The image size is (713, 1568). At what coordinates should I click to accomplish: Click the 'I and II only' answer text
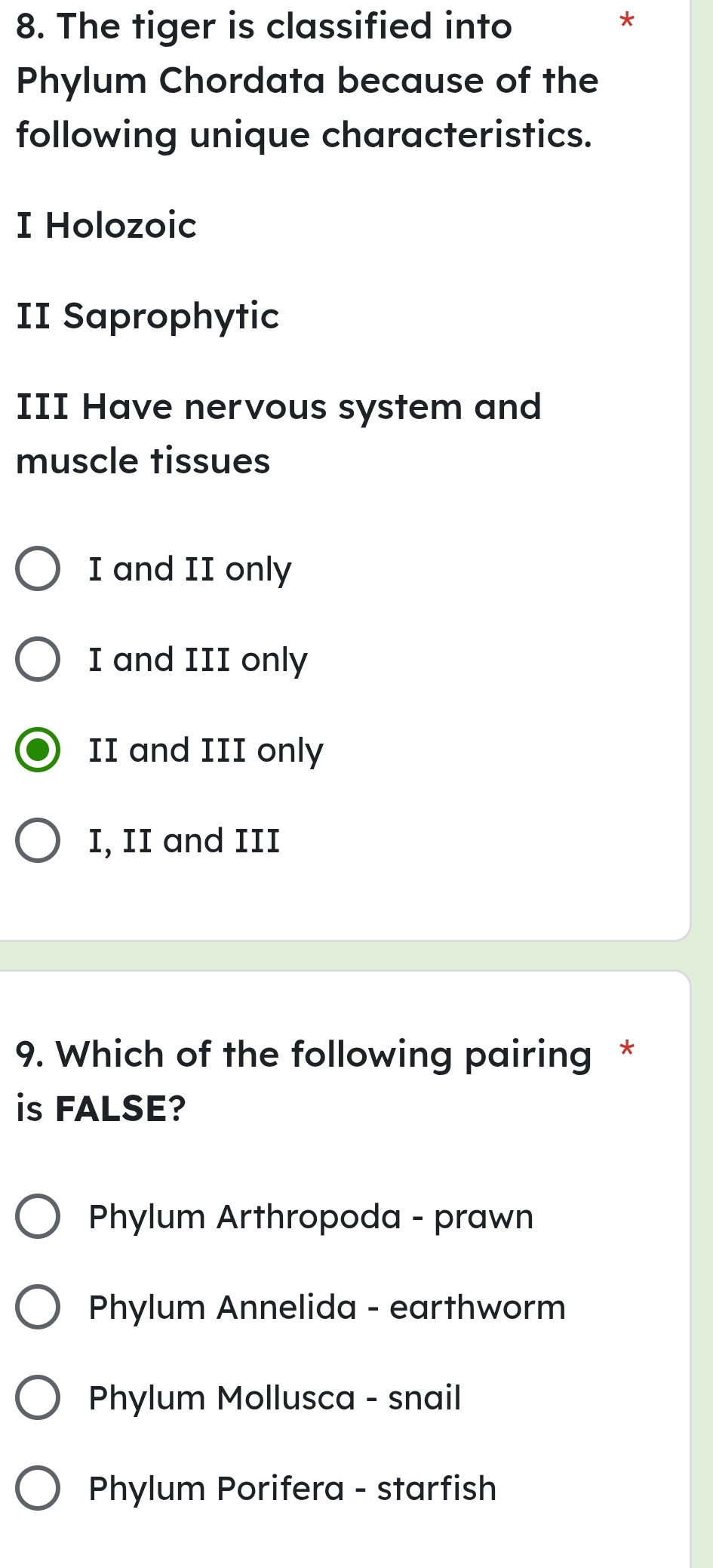(190, 569)
